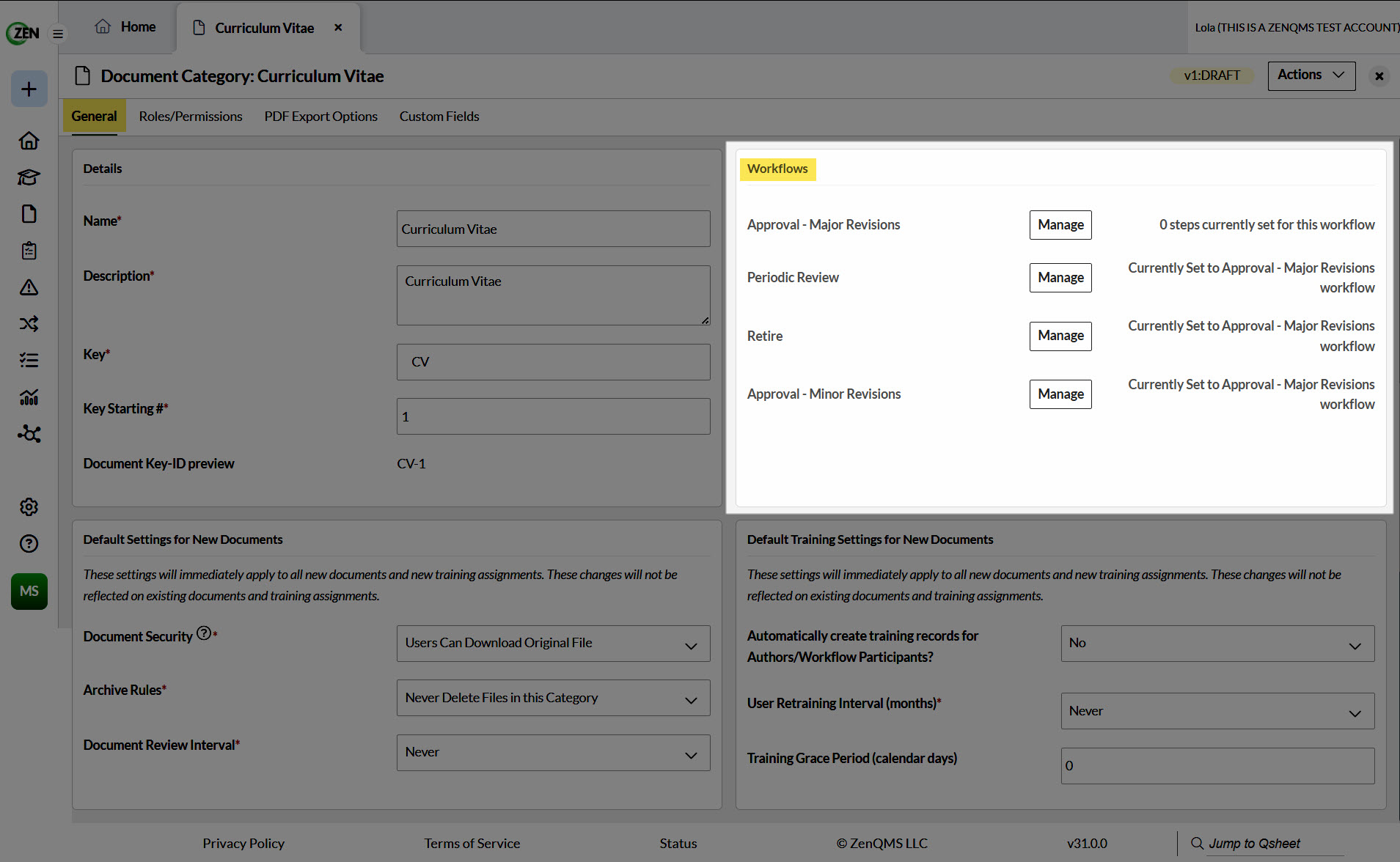Open the checklist tasks sidebar icon
This screenshot has height=862, width=1400.
(29, 361)
